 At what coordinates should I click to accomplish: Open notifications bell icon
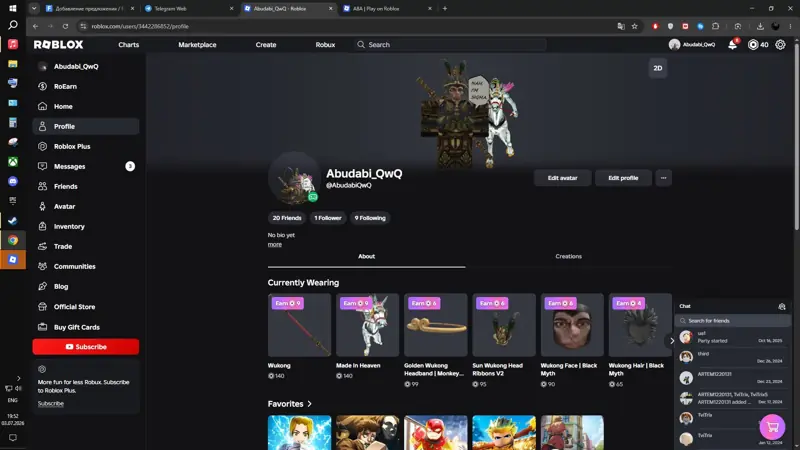click(x=732, y=45)
